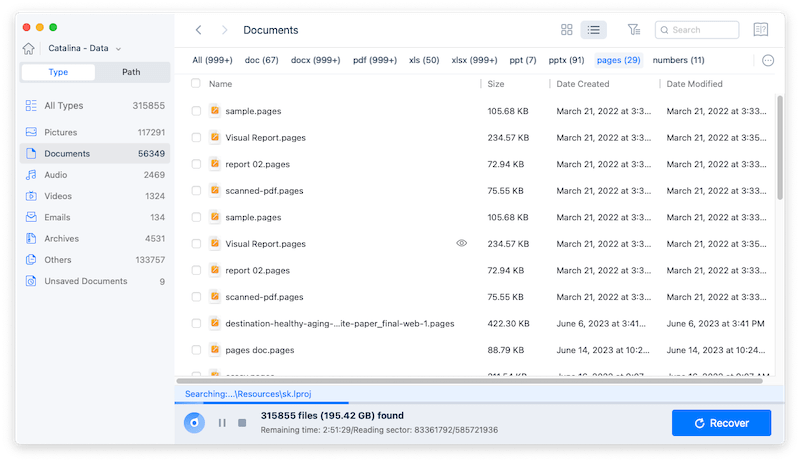Stop the scan
This screenshot has width=800, height=462.
coord(242,423)
